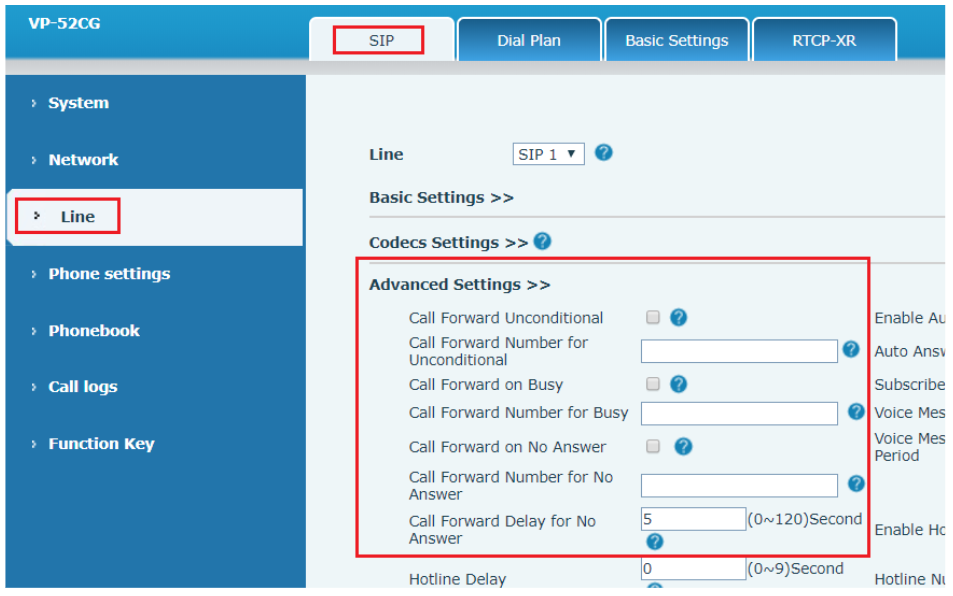Click help icon for Call Forward Delay for No Answer
Image resolution: width=953 pixels, height=596 pixels.
654,541
